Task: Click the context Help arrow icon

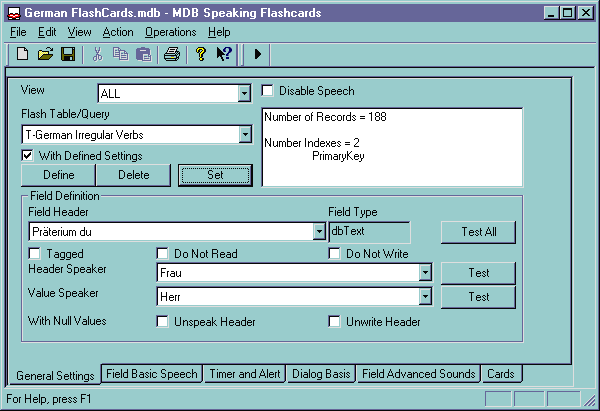Action: click(x=224, y=54)
